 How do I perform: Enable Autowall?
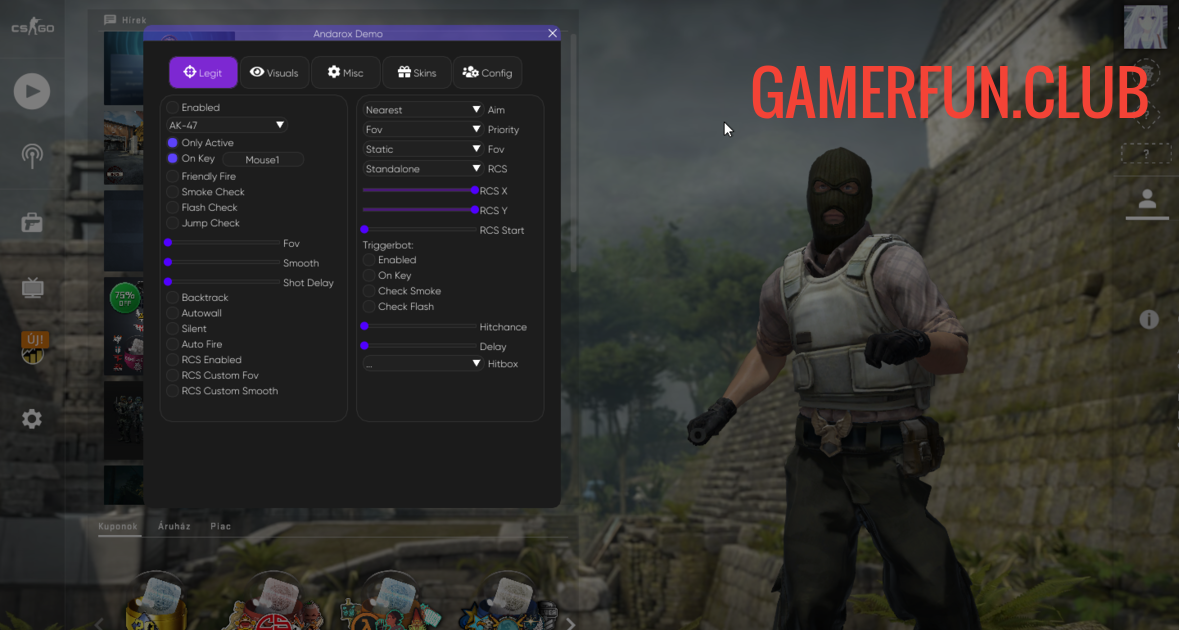[173, 313]
